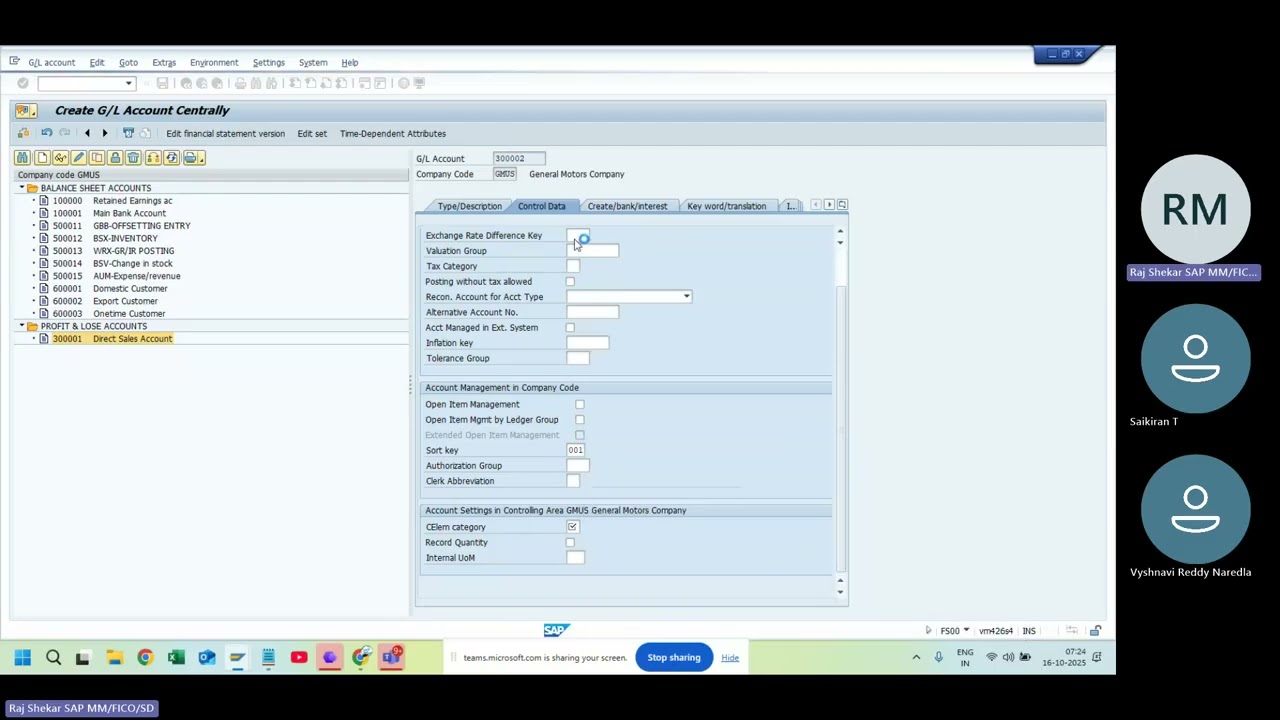Open Microsoft Teams icon in the taskbar
Viewport: 1280px width, 720px height.
(391, 657)
